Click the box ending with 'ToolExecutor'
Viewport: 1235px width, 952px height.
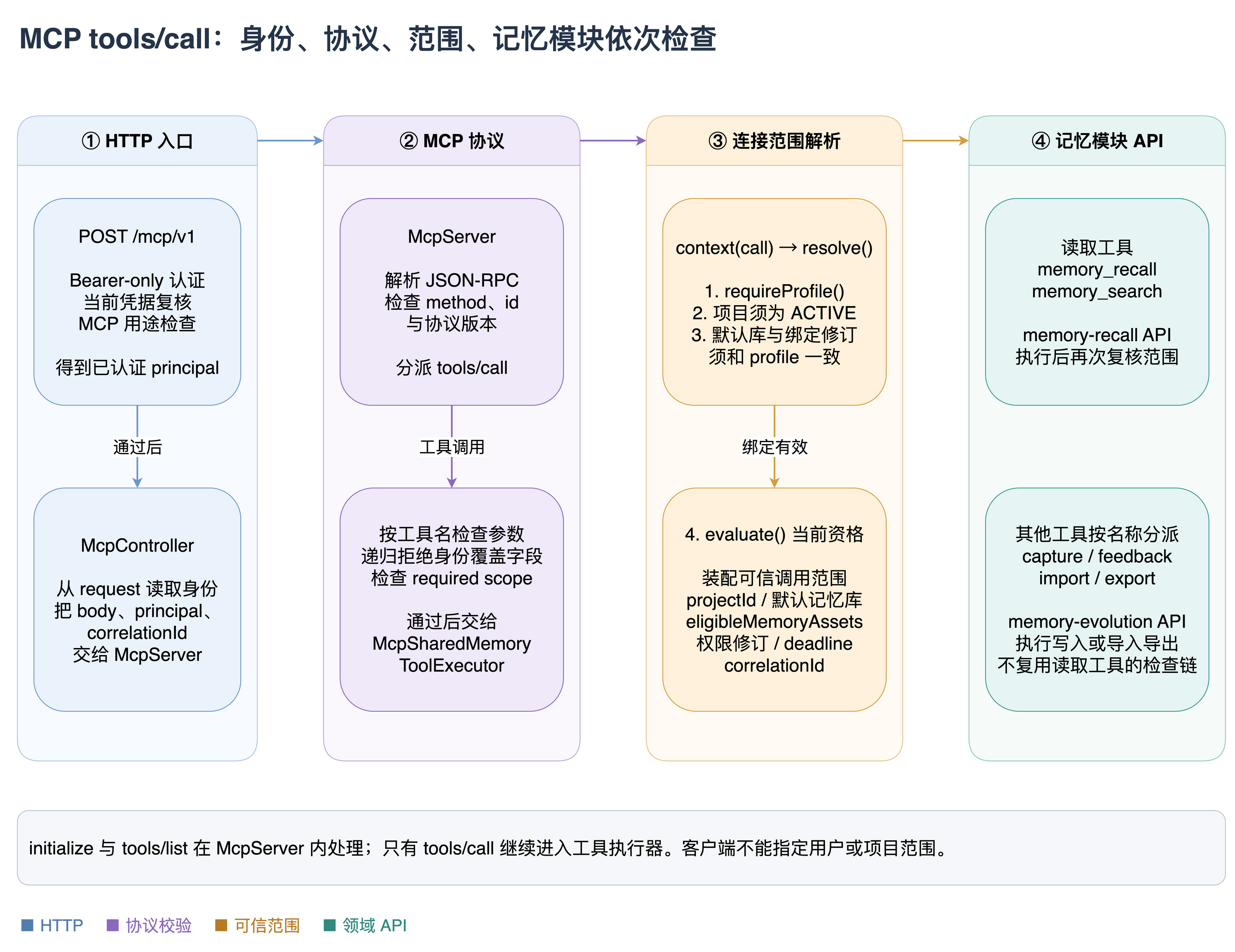point(451,599)
